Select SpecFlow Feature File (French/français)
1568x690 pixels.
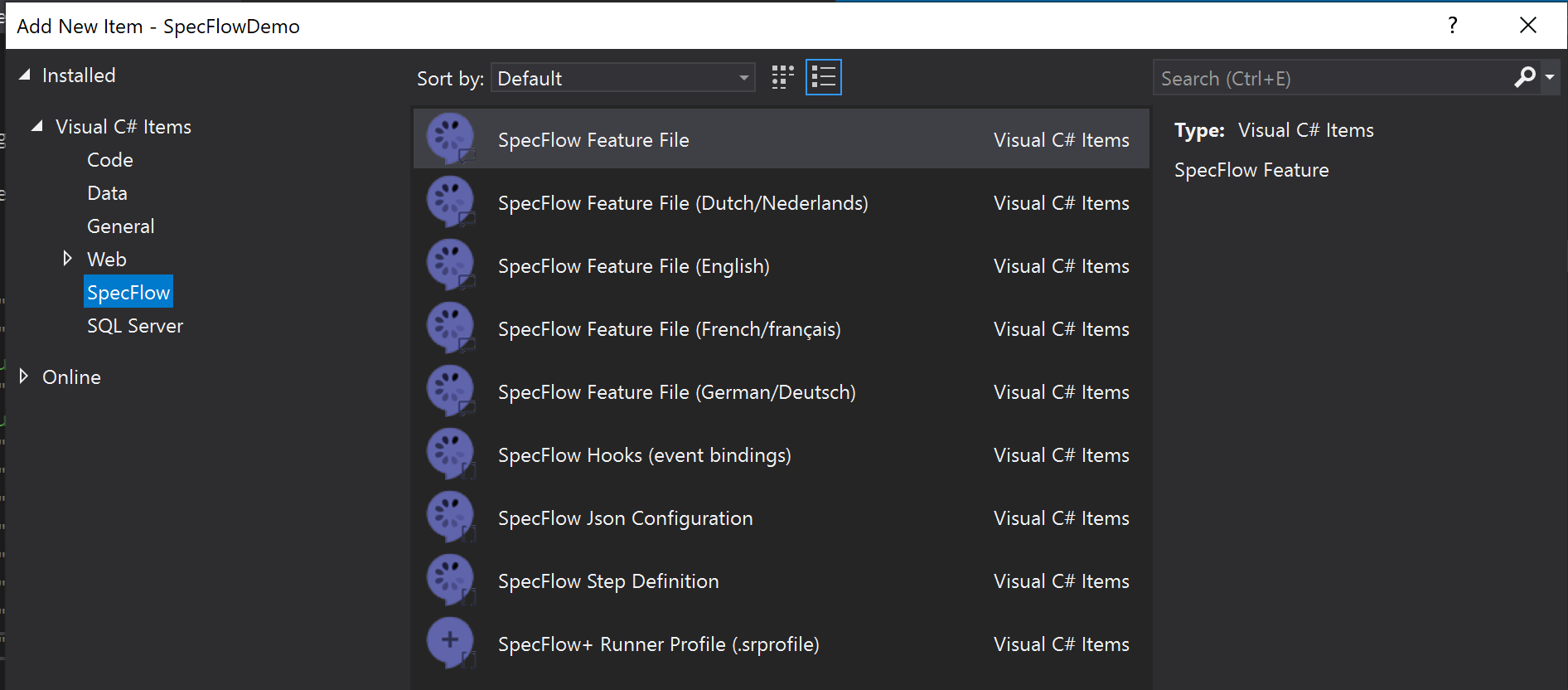pos(781,328)
